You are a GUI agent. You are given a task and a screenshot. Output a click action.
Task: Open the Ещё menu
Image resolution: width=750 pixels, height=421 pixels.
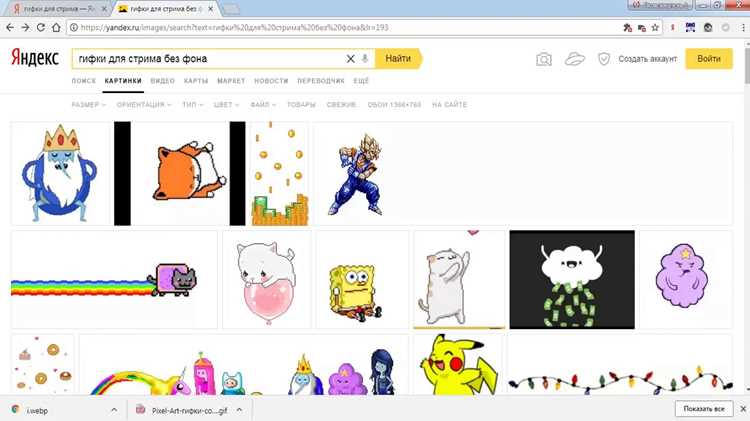[x=361, y=81]
